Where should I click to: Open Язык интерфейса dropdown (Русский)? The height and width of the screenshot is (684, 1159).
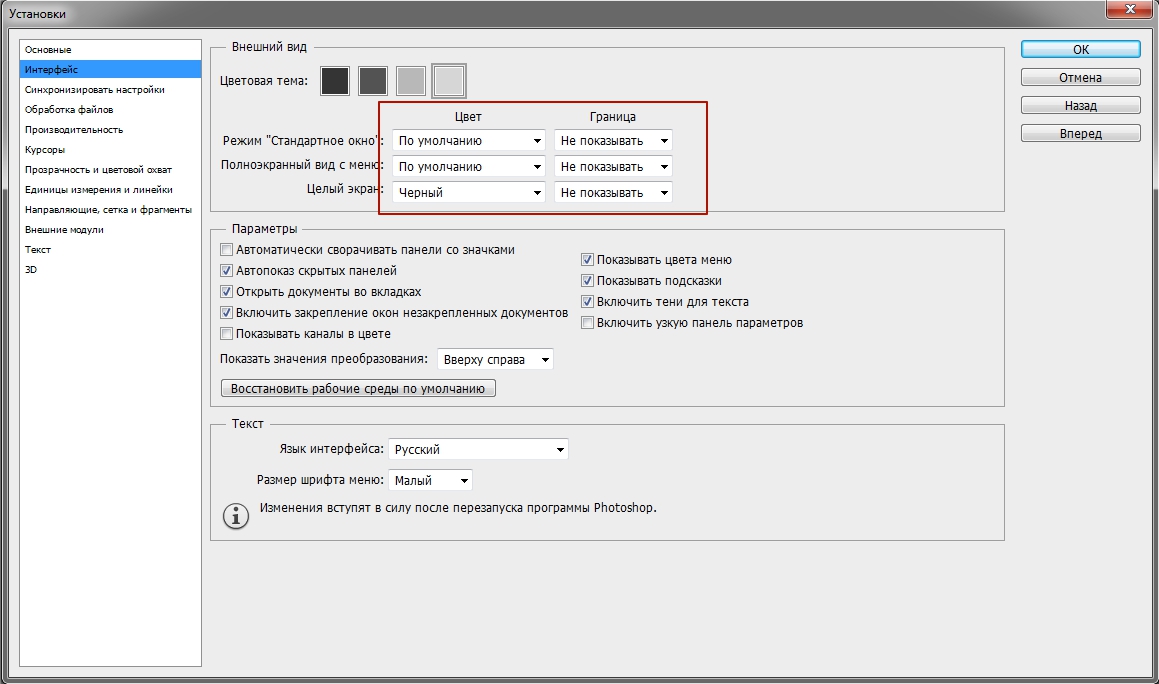click(478, 449)
